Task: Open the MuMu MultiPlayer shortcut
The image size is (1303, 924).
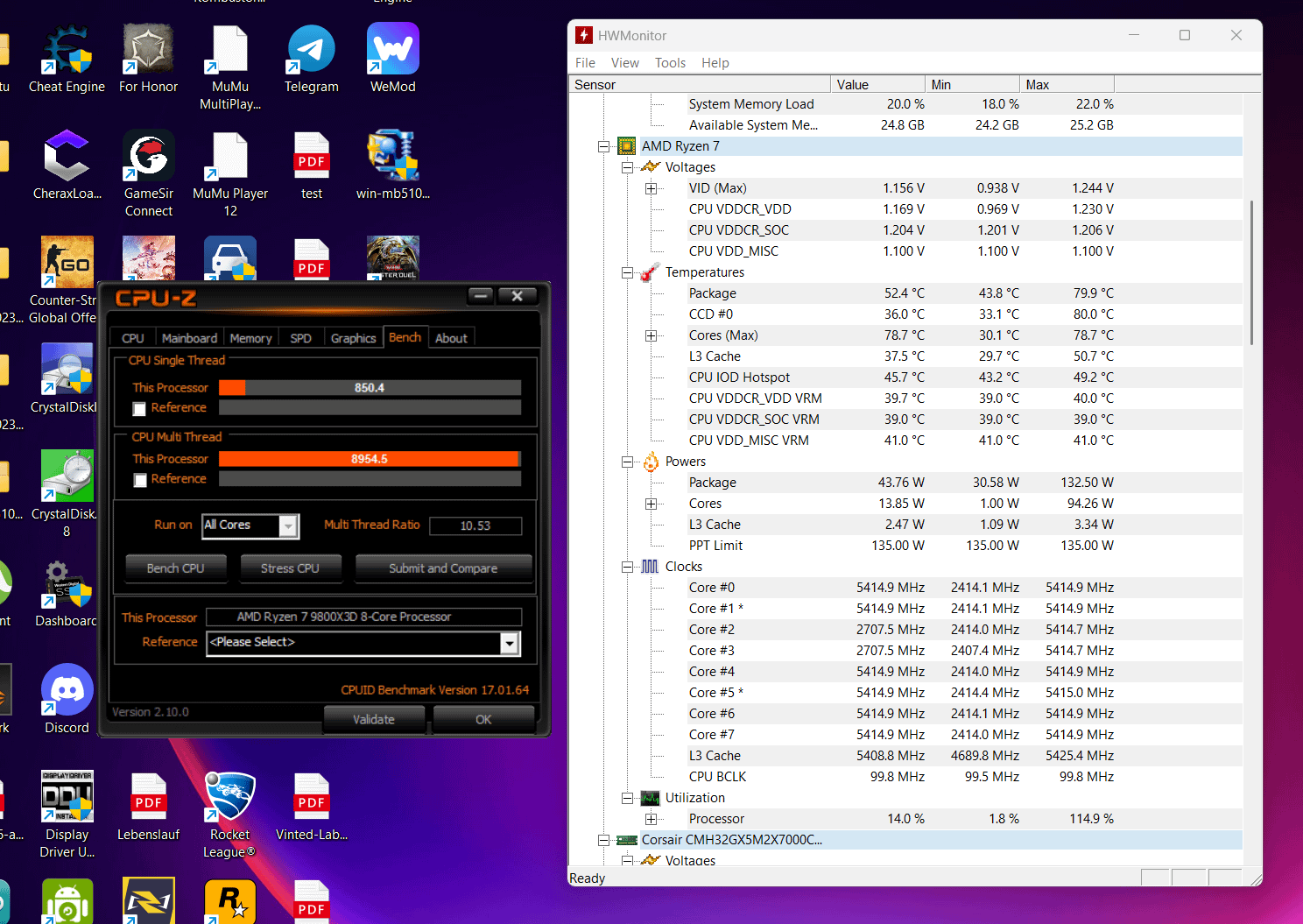Action: (230, 68)
